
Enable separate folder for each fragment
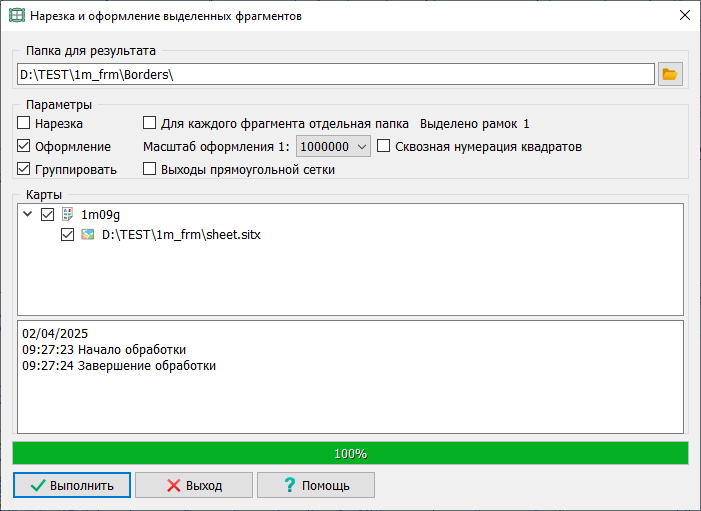point(150,124)
